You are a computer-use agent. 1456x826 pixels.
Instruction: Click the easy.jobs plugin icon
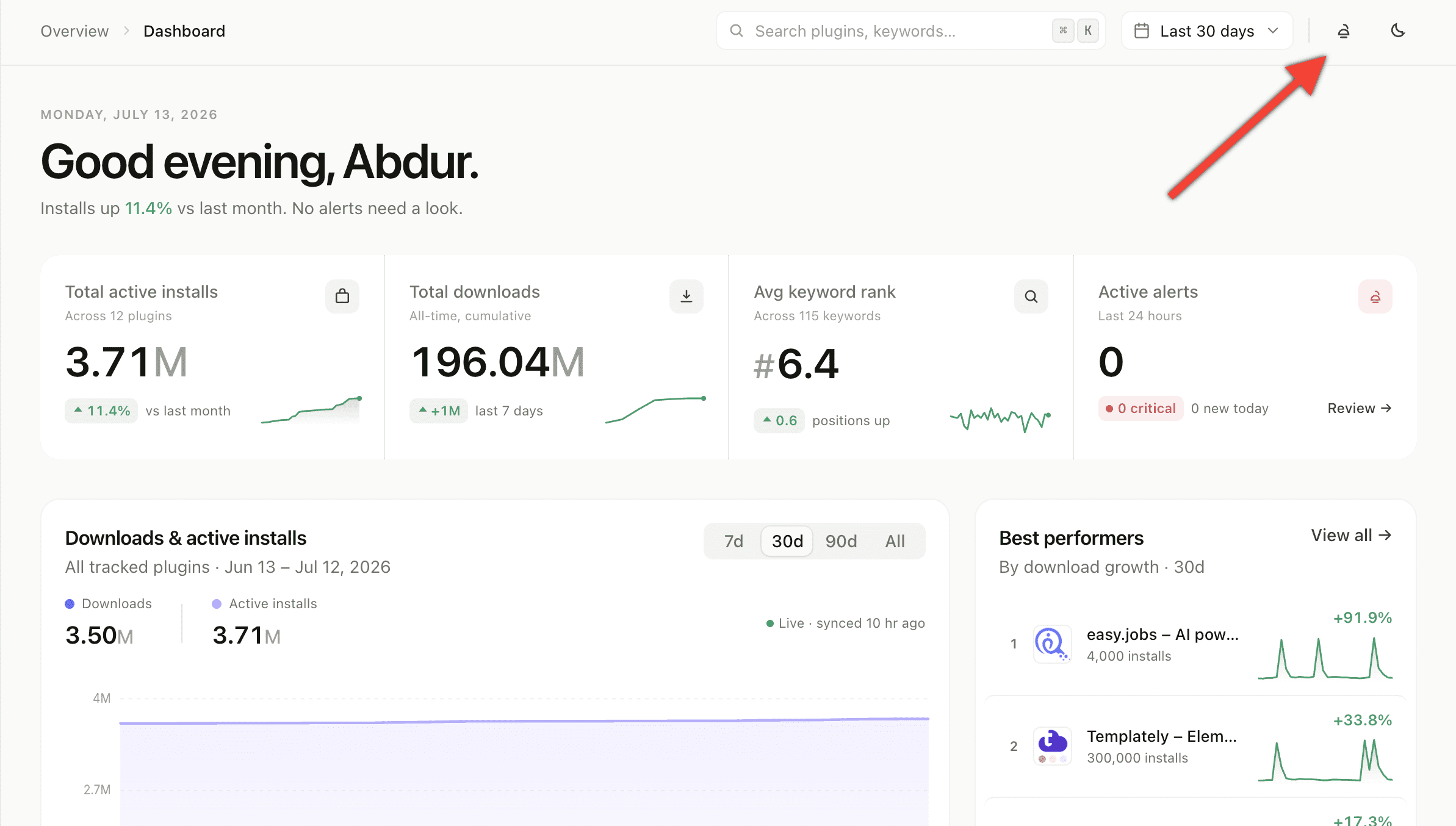(x=1053, y=644)
